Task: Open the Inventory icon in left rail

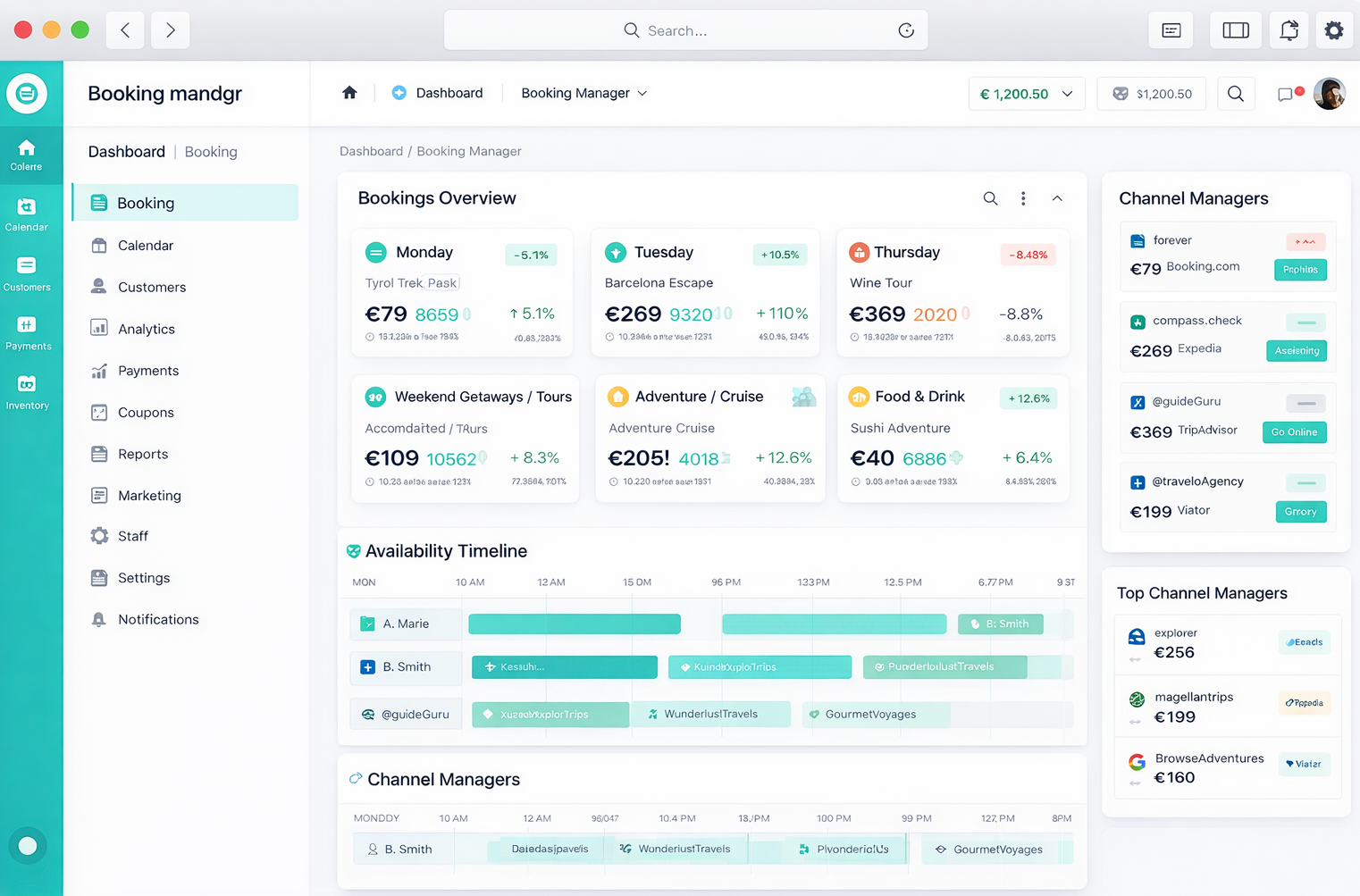Action: 27,392
